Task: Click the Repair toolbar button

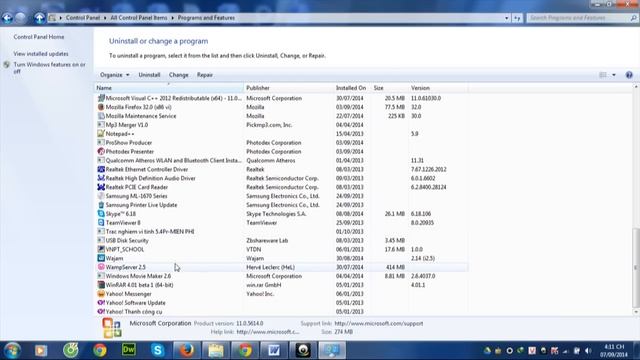Action: (x=205, y=75)
